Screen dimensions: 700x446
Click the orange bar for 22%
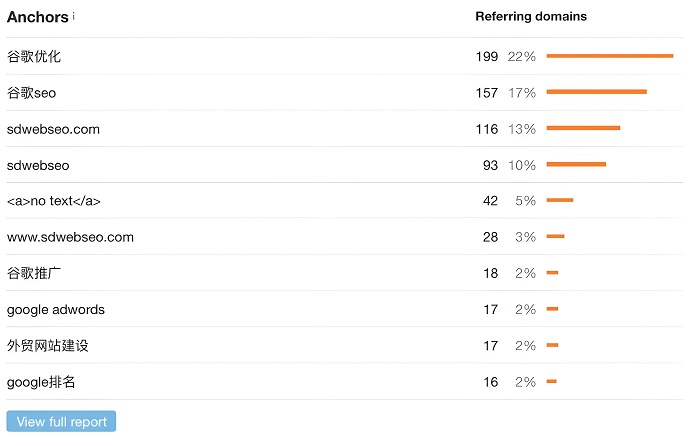click(610, 56)
